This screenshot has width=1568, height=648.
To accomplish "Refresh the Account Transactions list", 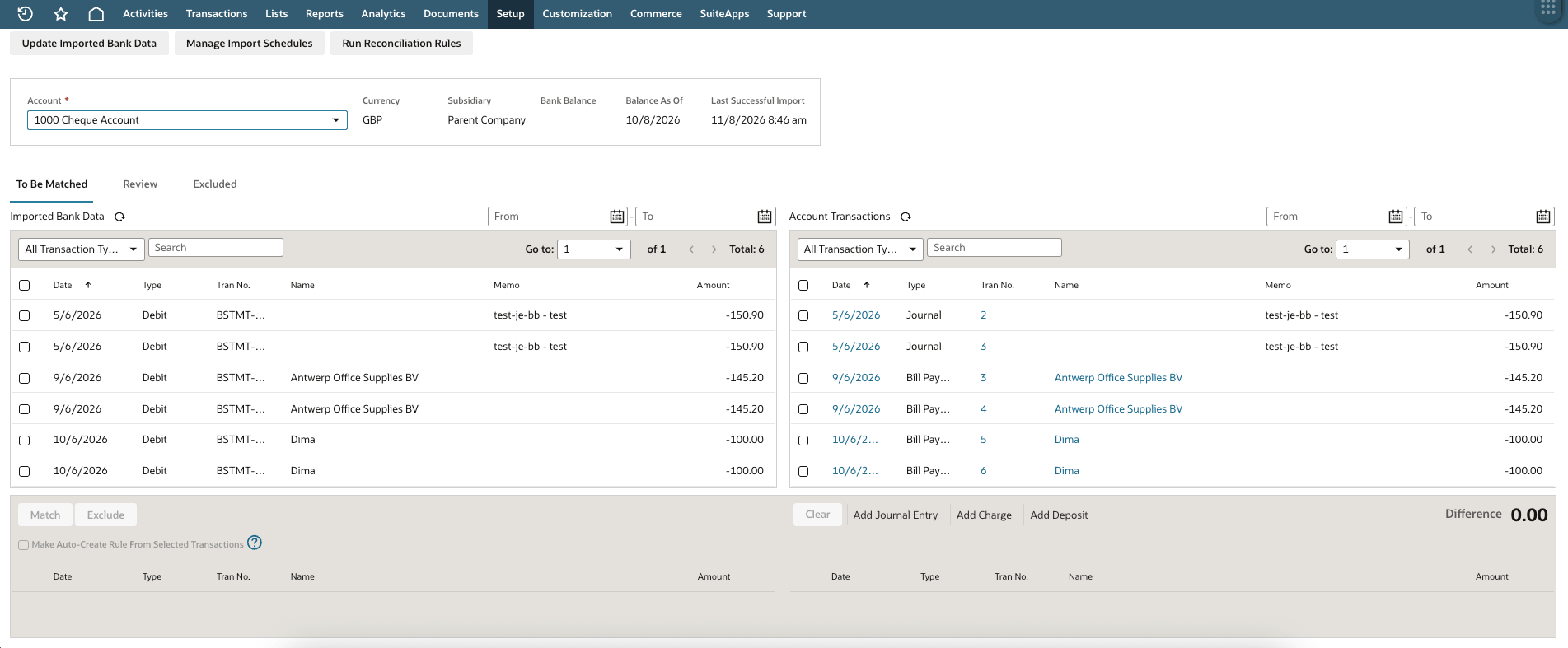I will tap(906, 217).
